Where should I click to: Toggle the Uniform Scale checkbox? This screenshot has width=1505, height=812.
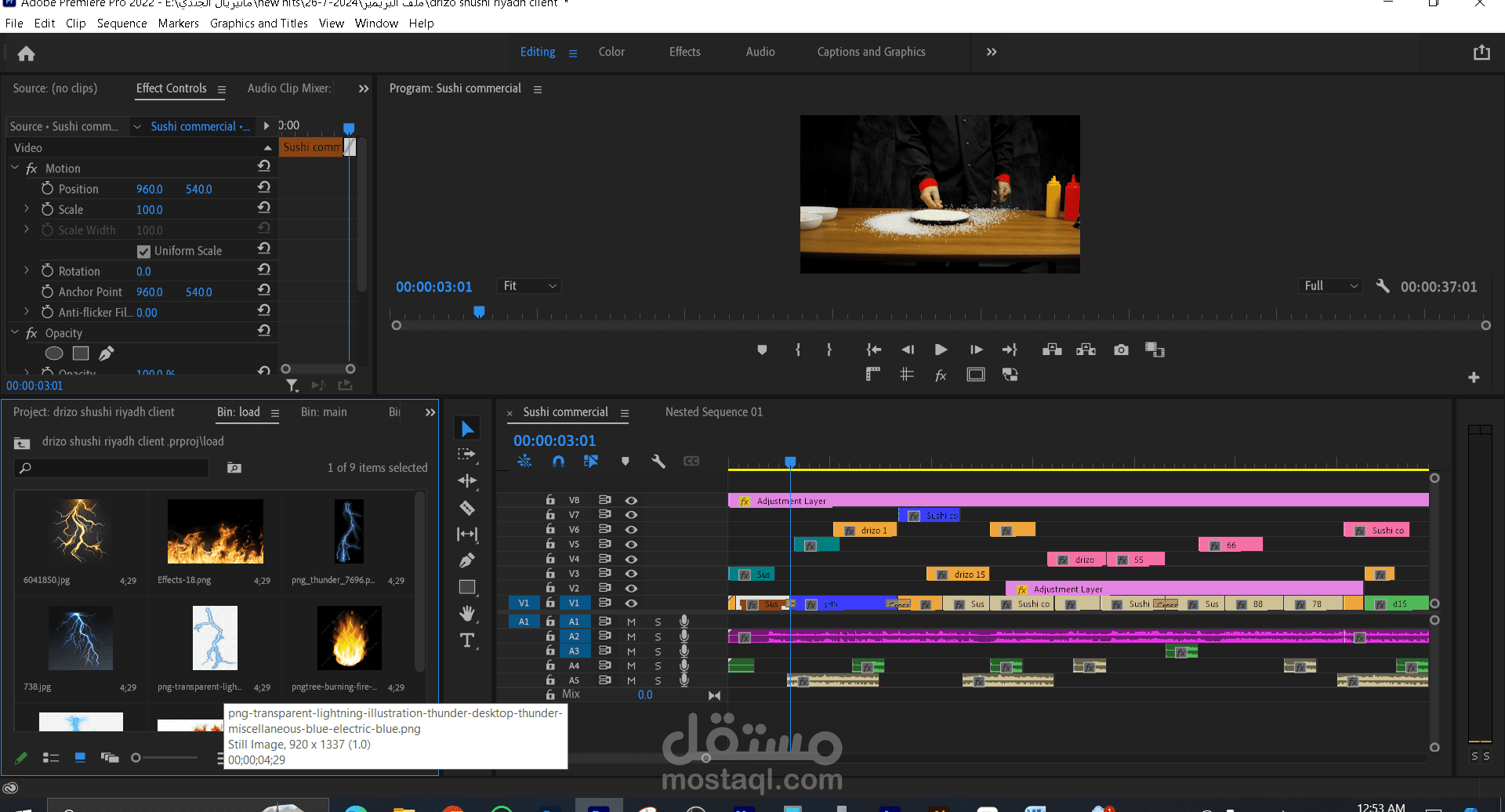[x=143, y=252]
